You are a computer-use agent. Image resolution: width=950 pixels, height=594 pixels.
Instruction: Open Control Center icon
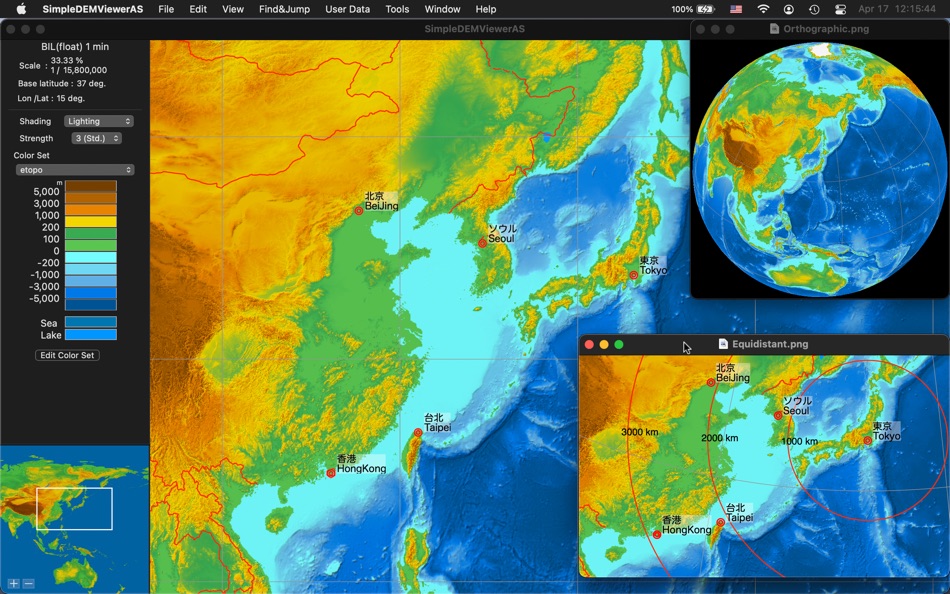click(840, 9)
